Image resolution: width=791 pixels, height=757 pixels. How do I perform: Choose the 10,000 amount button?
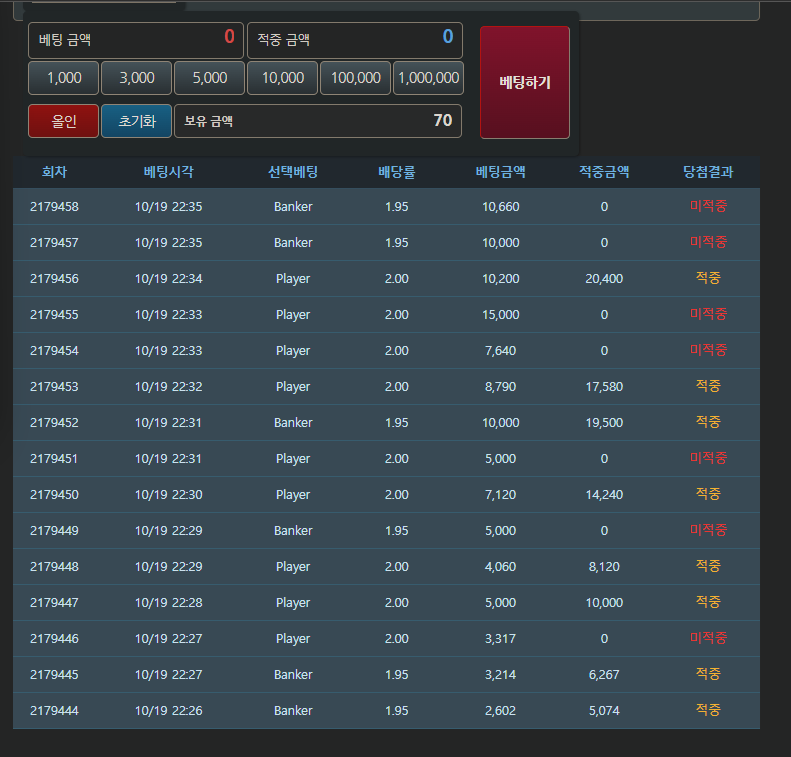[x=282, y=78]
